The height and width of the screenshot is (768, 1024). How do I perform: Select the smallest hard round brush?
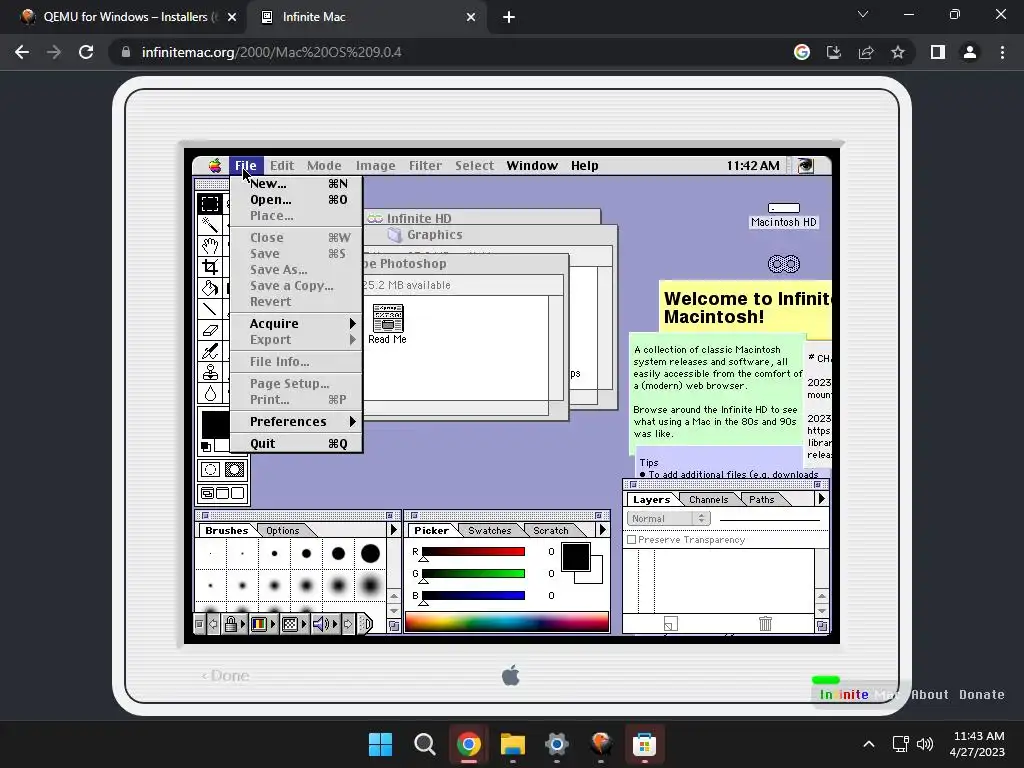[x=210, y=553]
